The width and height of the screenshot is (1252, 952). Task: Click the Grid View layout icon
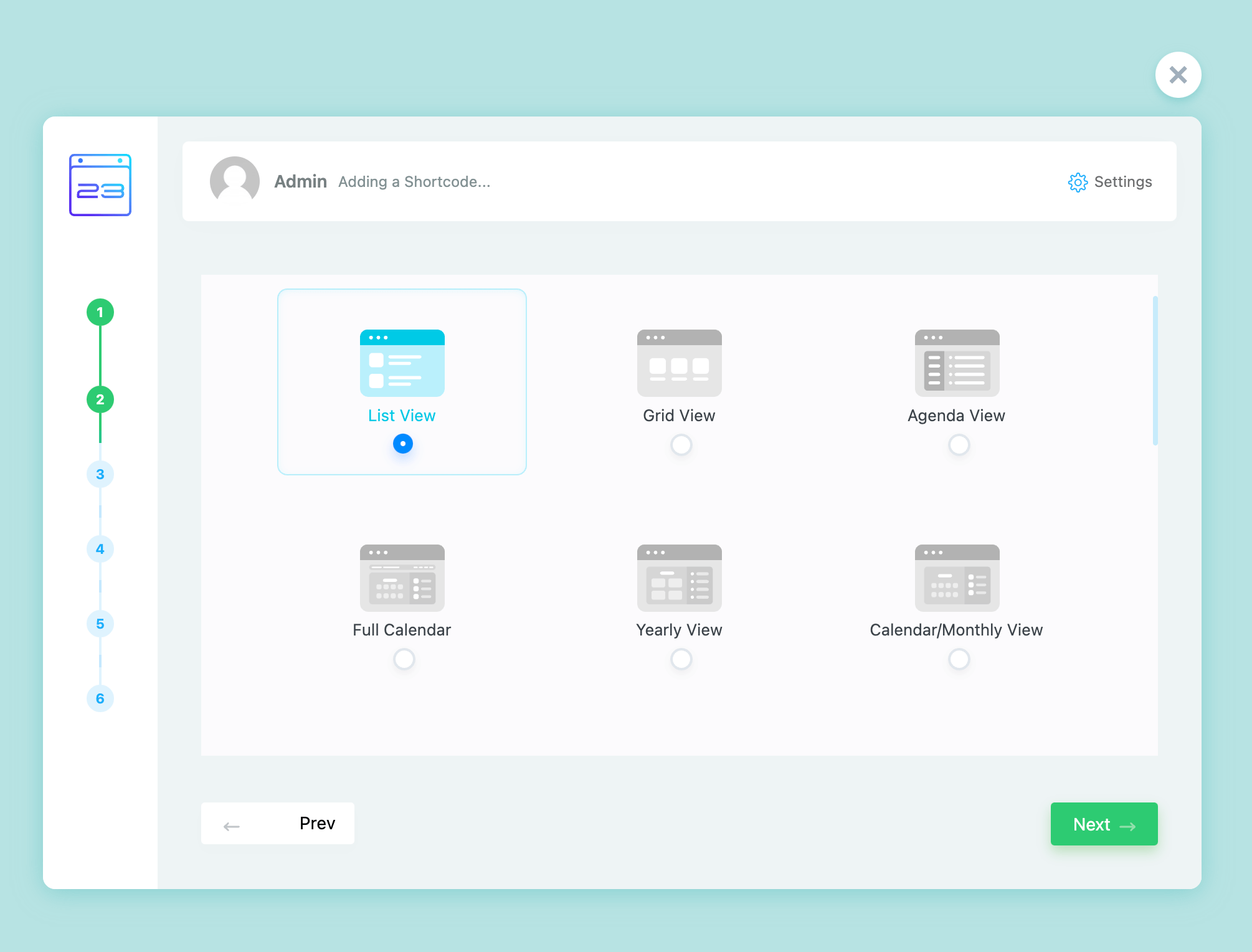tap(679, 363)
